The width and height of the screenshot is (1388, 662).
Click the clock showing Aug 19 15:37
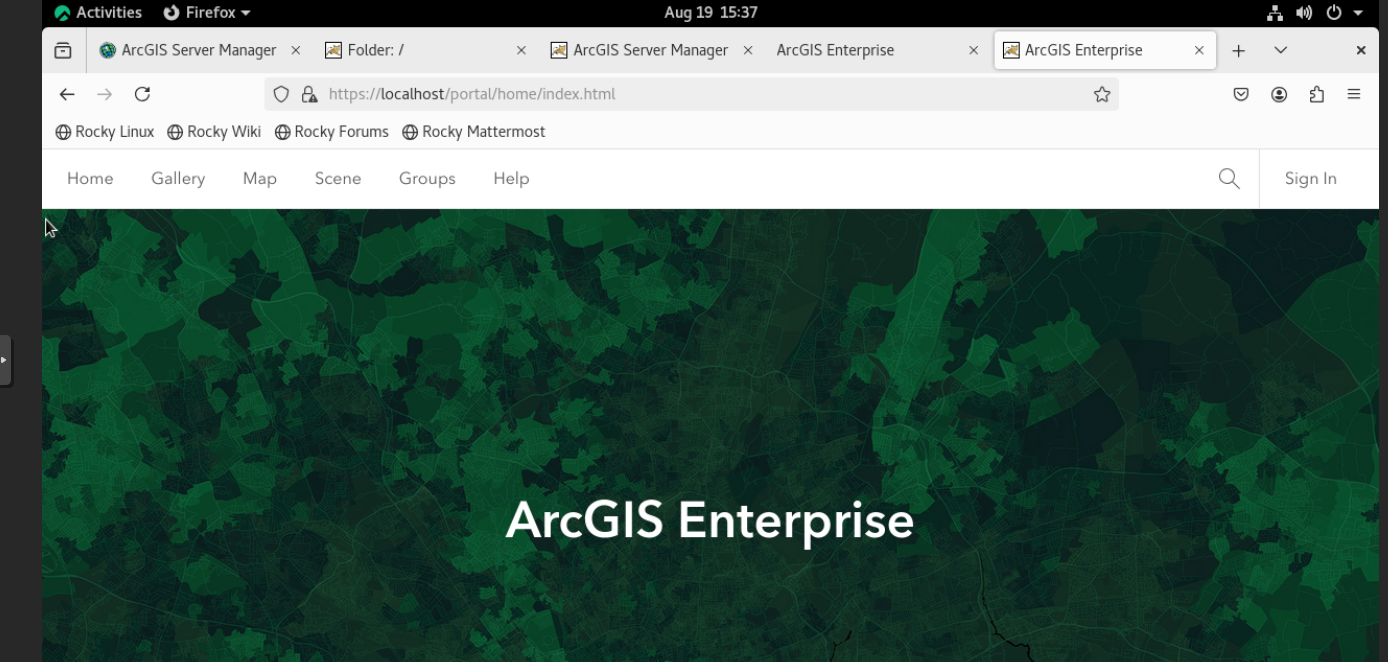(x=711, y=13)
